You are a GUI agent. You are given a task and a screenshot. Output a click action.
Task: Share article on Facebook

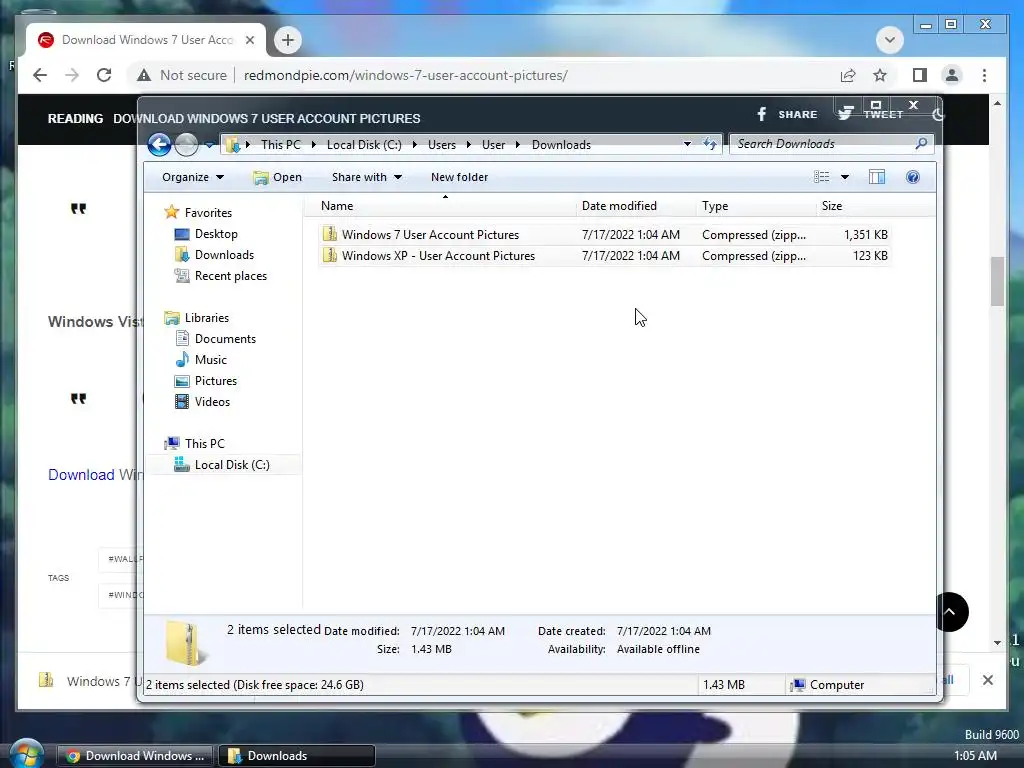click(x=786, y=114)
